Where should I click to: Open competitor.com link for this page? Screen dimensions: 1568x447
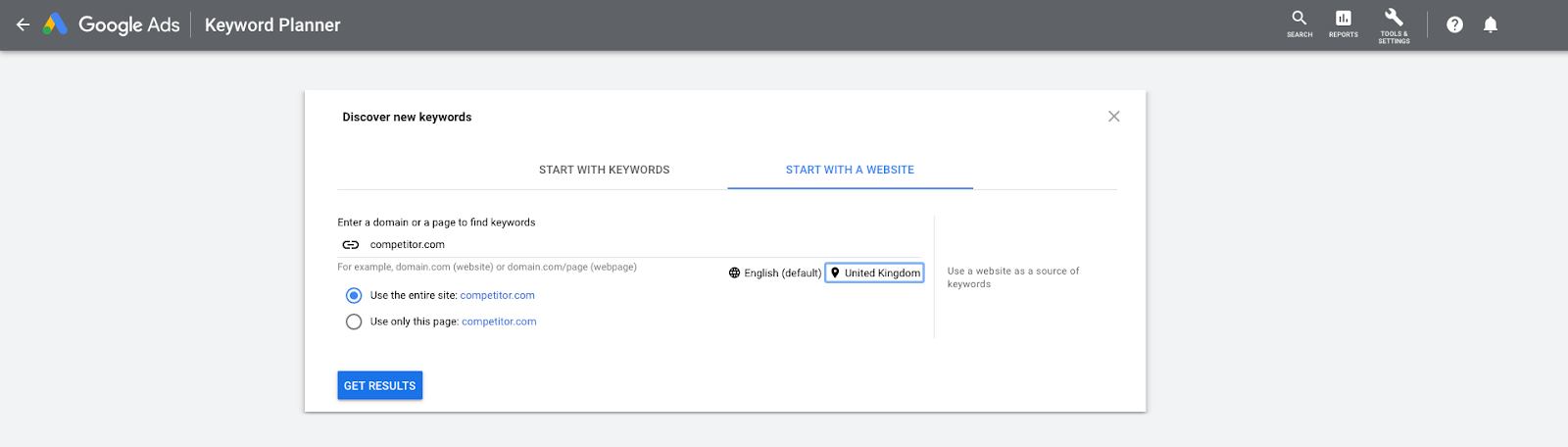tap(499, 322)
